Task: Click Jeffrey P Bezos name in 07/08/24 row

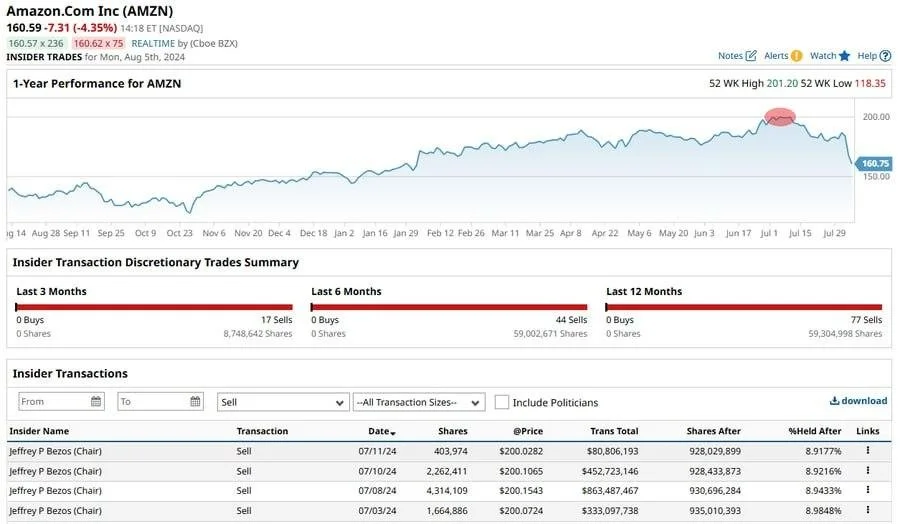Action: tap(55, 491)
